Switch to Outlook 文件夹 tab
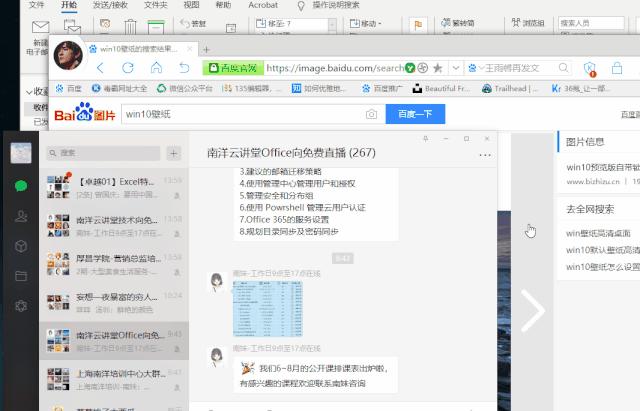 156,5
